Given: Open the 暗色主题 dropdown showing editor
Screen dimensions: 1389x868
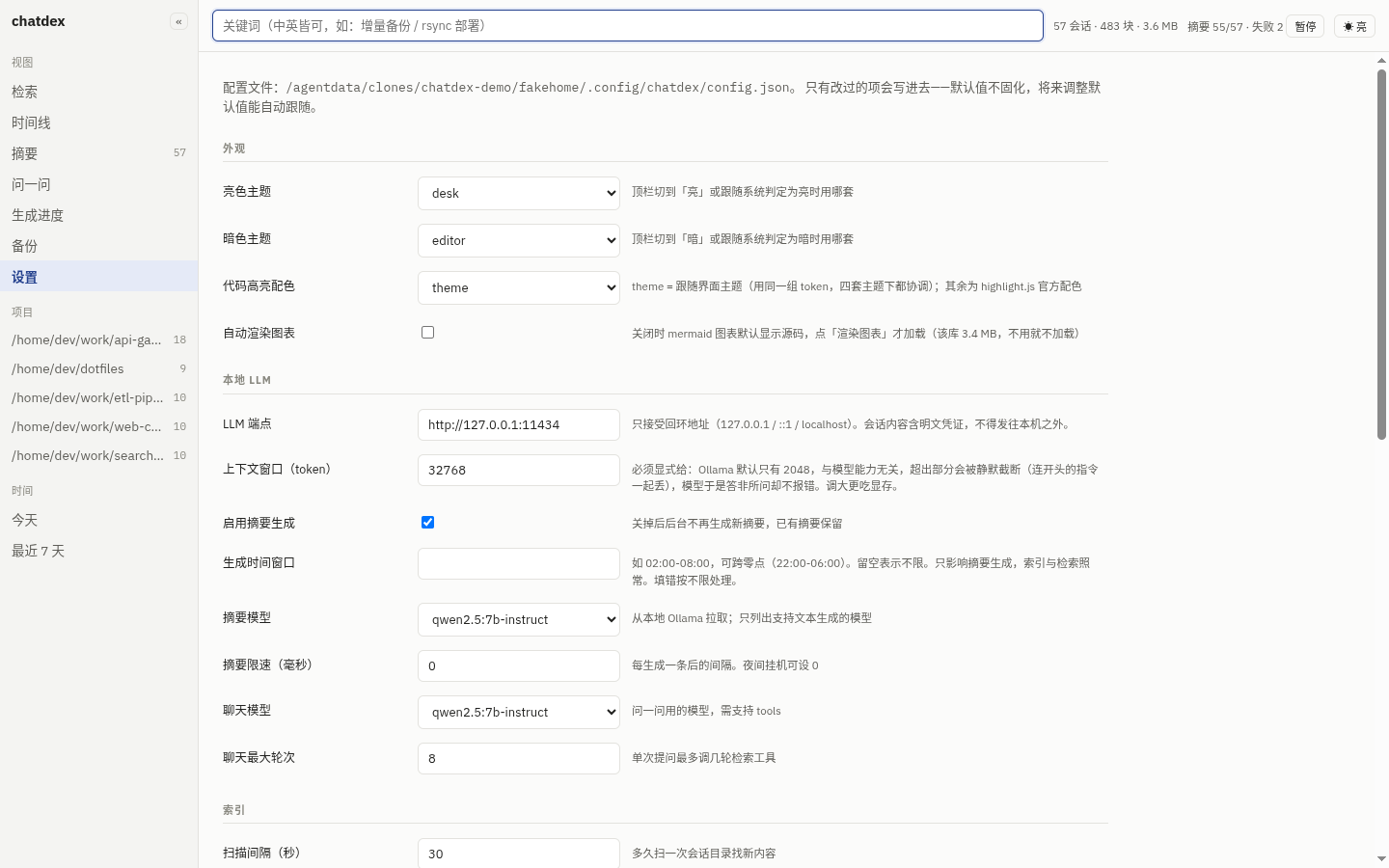Looking at the screenshot, I should [519, 240].
